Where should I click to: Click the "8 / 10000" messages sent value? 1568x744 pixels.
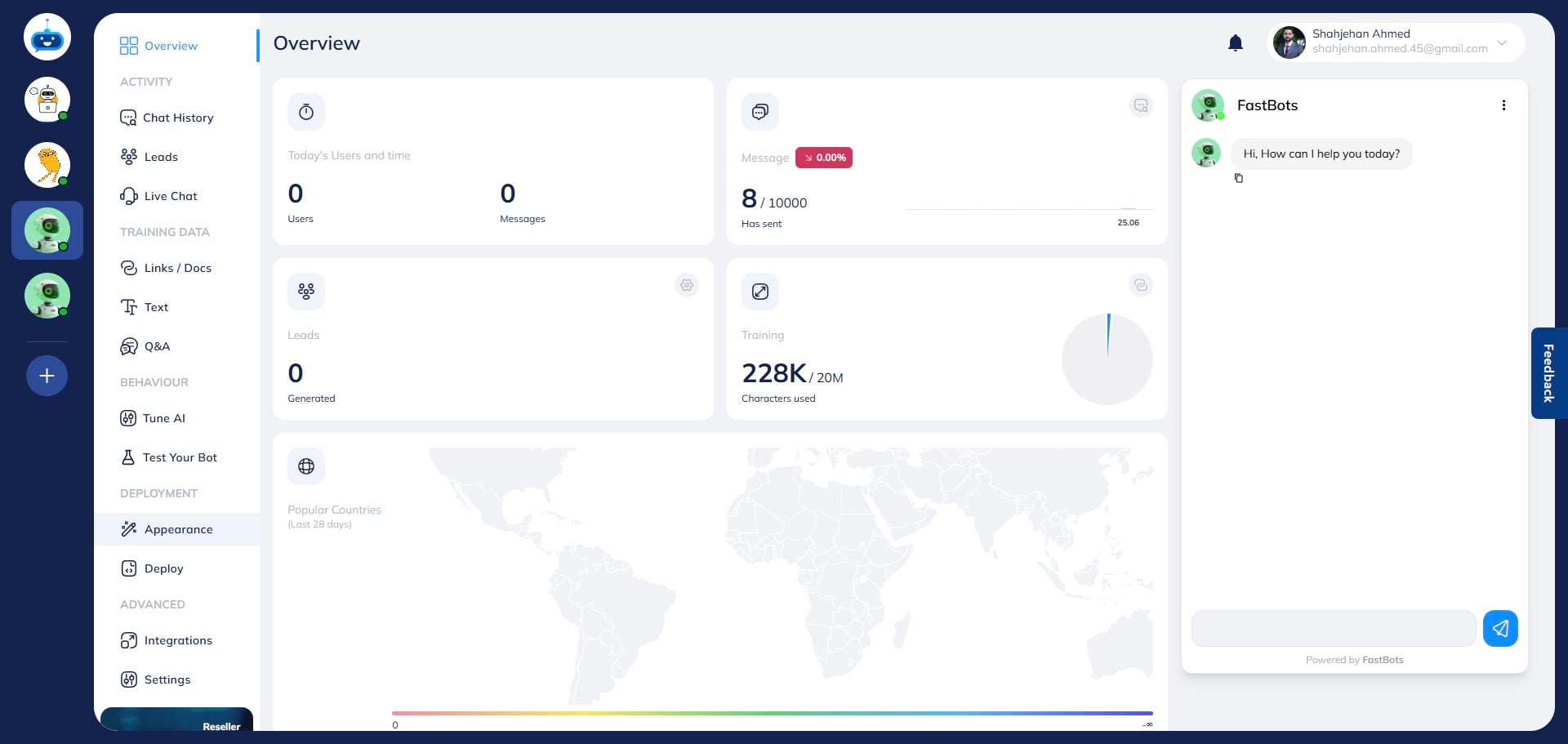[x=774, y=198]
